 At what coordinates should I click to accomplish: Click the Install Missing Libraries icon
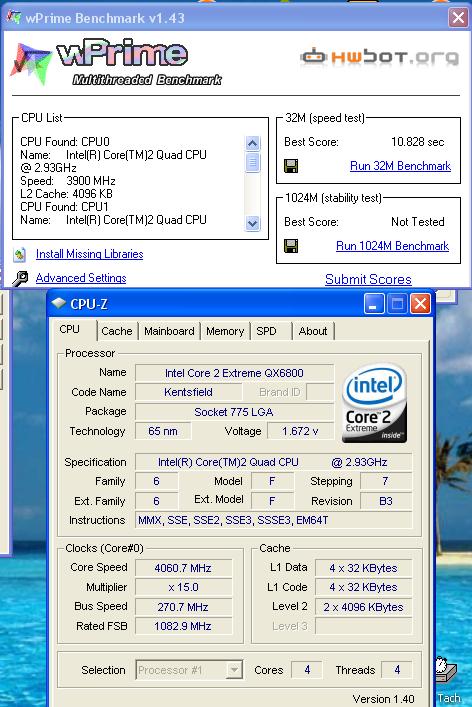[x=19, y=254]
